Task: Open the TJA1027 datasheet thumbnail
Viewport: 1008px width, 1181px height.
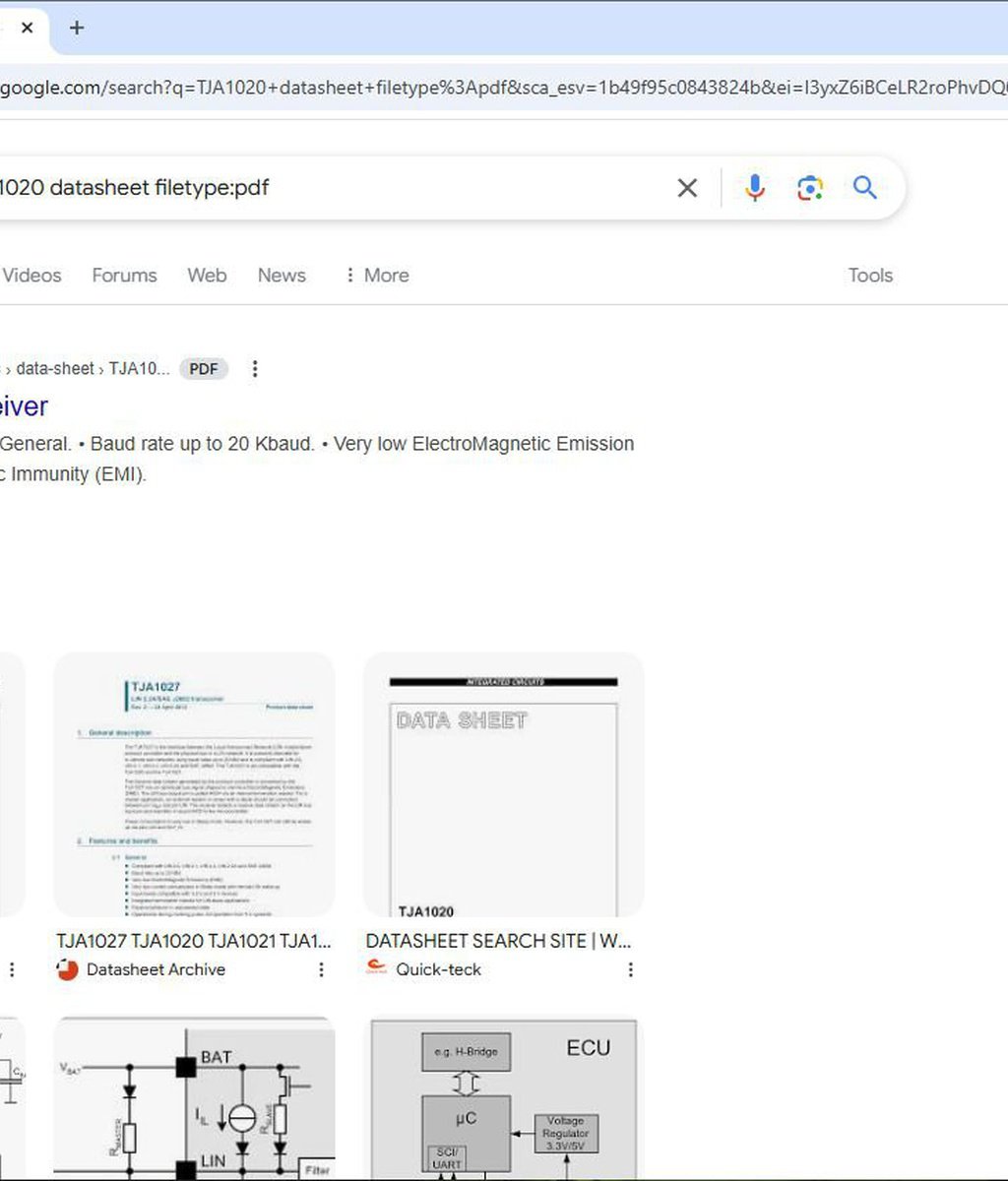Action: [194, 784]
